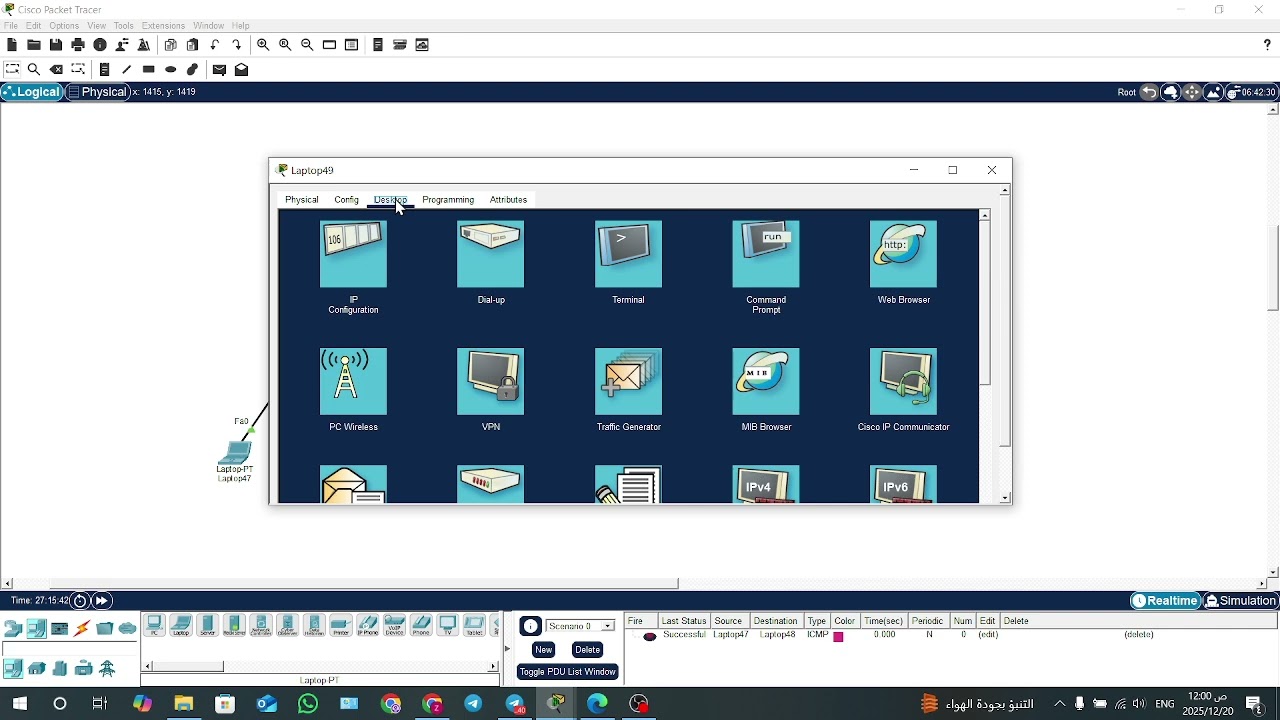Open the Config tab of Laptop49
Viewport: 1280px width, 720px height.
[x=347, y=200]
